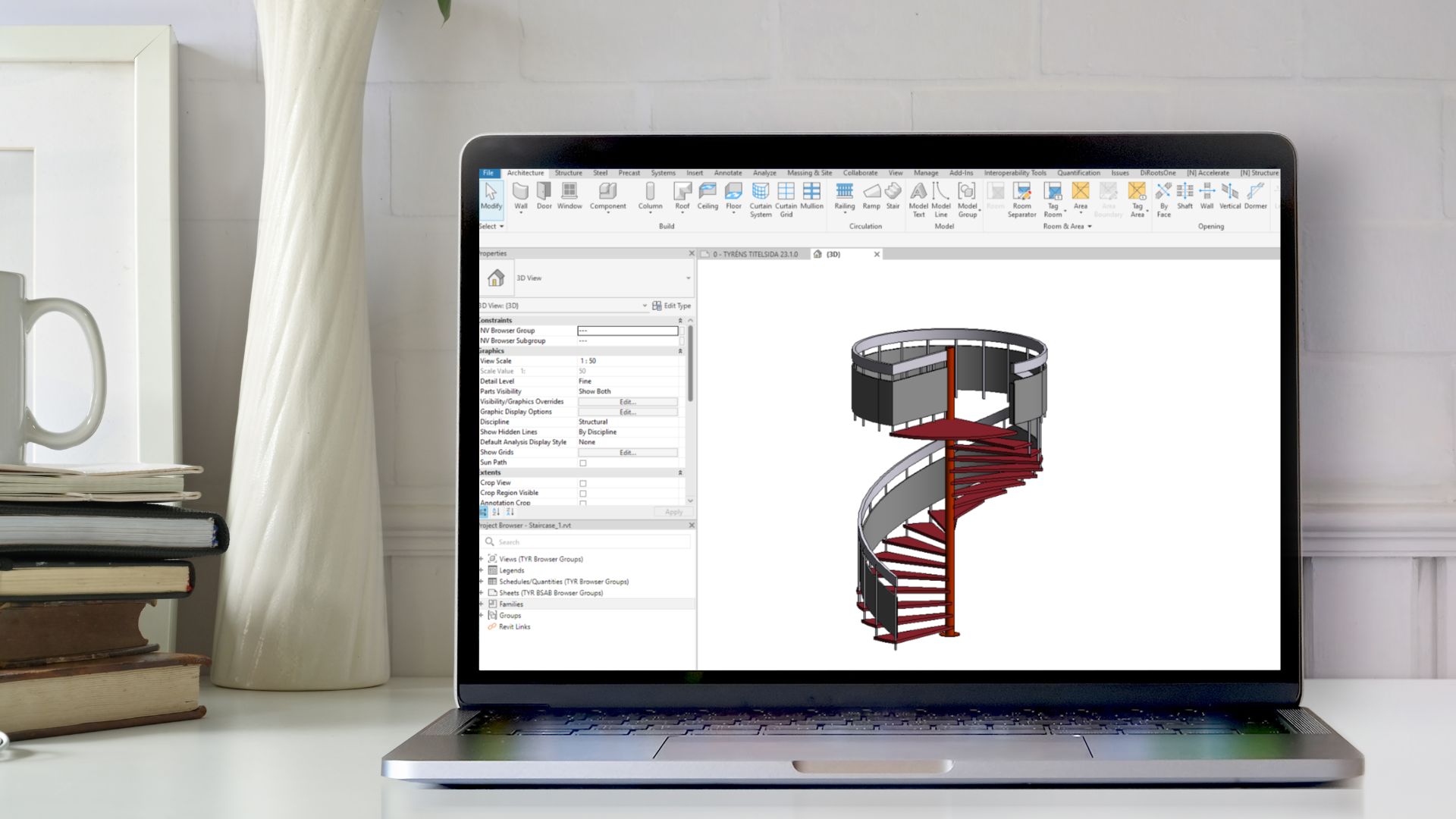
Task: Open the Collaborate ribbon tab
Action: 860,173
